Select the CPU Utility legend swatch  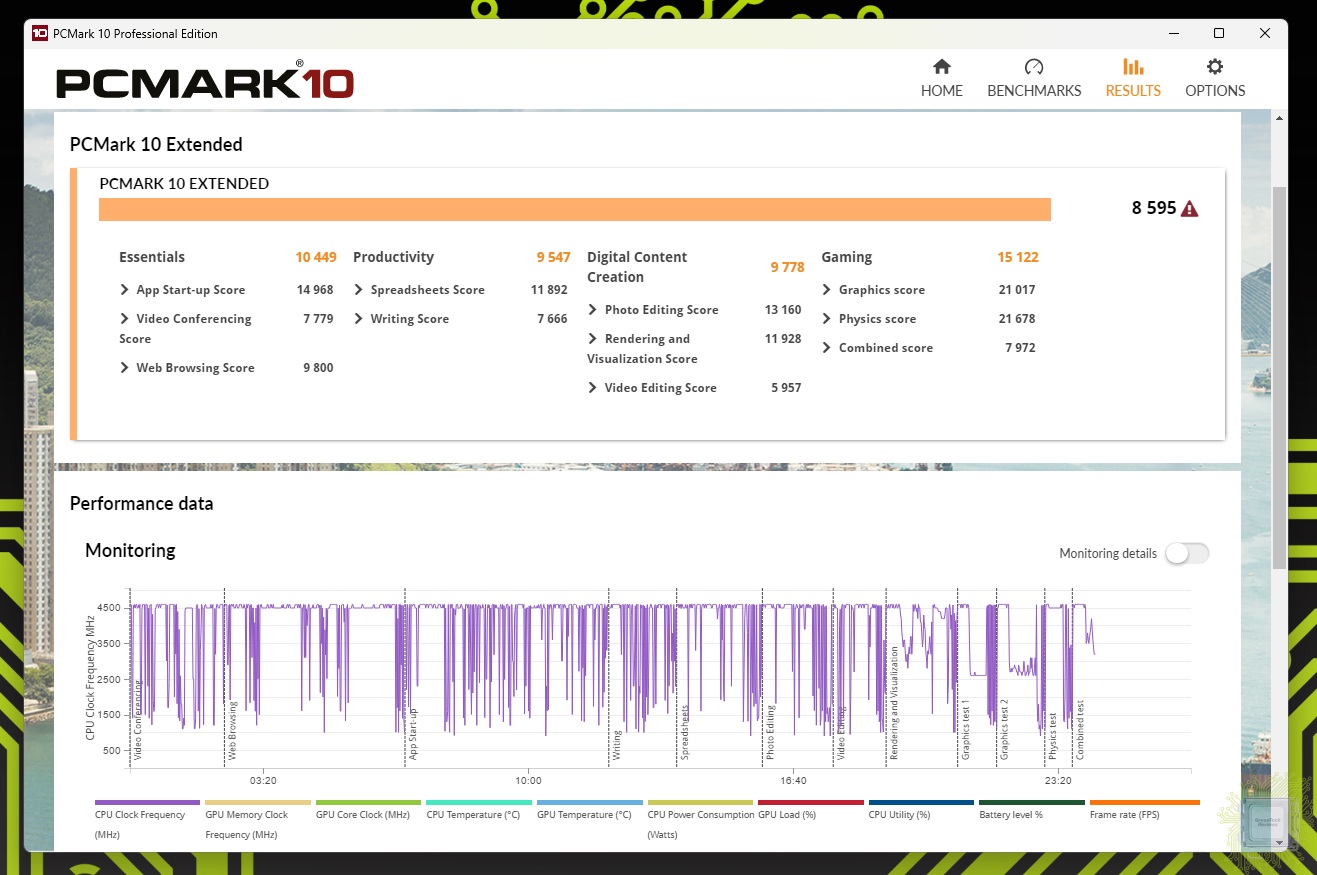pyautogui.click(x=921, y=802)
